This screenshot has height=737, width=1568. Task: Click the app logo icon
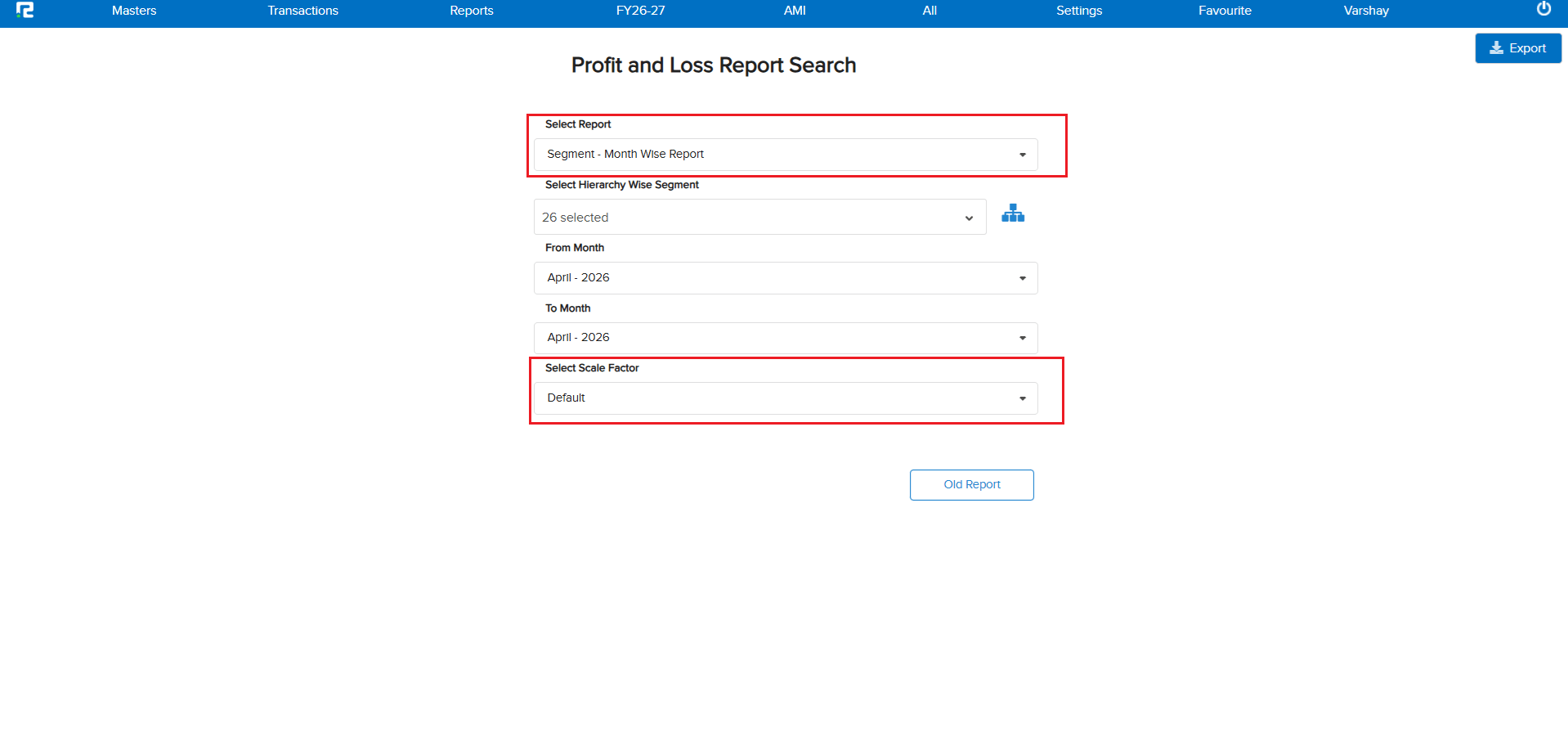point(25,10)
